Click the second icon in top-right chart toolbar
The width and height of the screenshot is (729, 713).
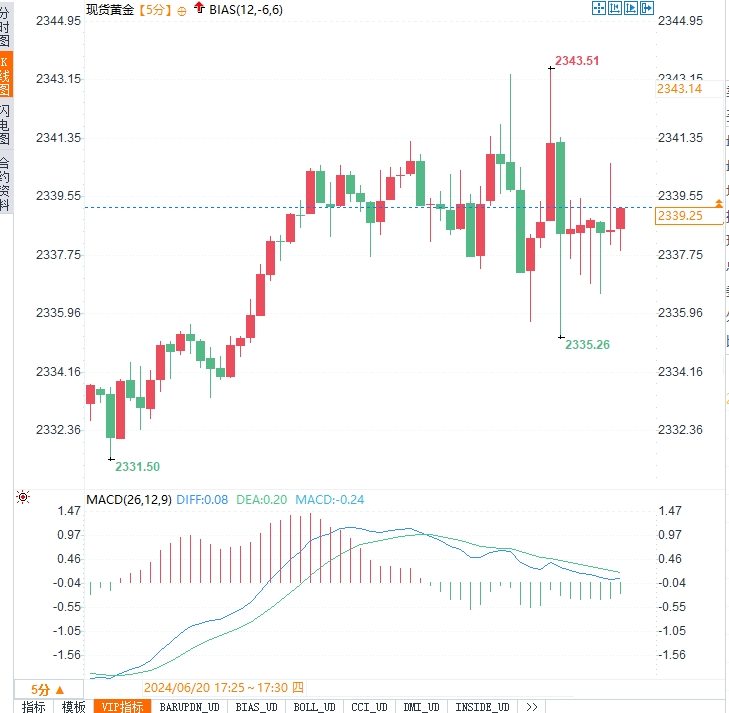(x=615, y=8)
